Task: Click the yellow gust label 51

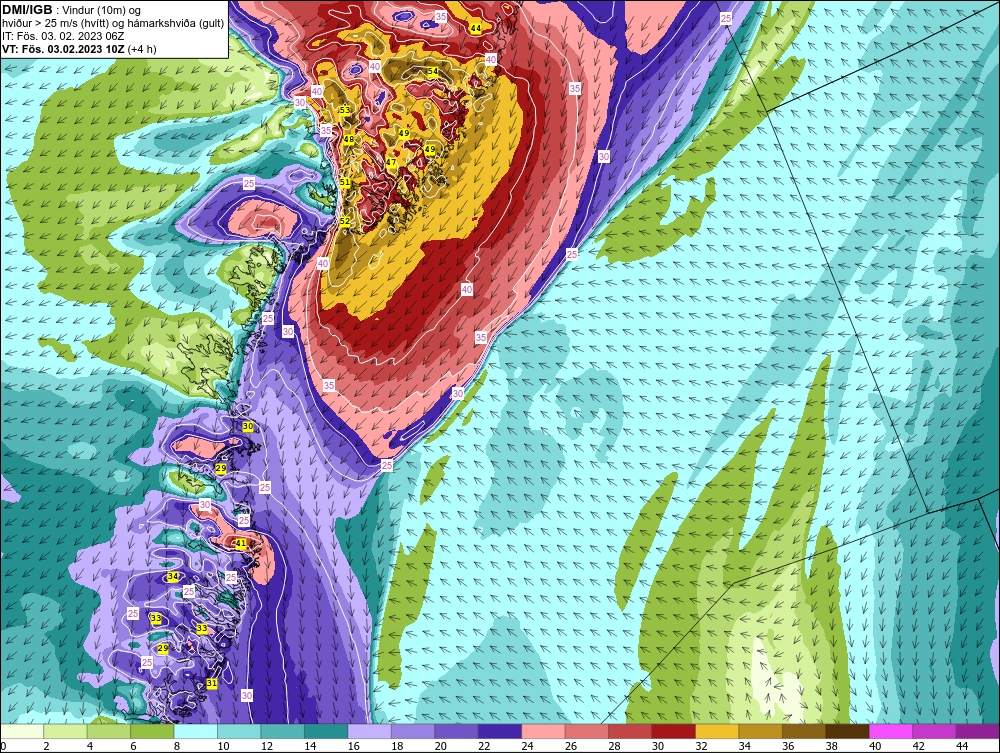Action: tap(345, 182)
